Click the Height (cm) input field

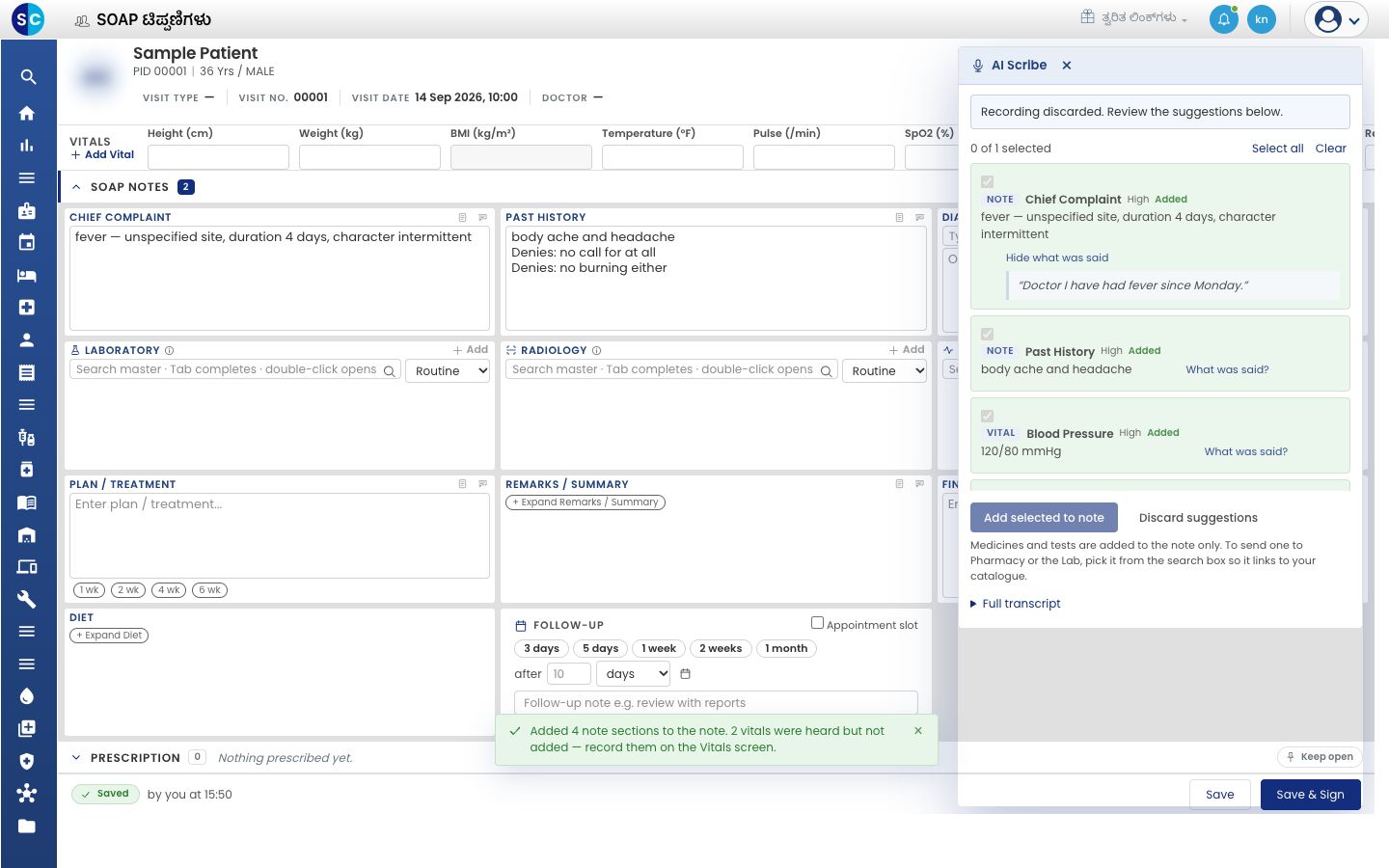pos(218,157)
